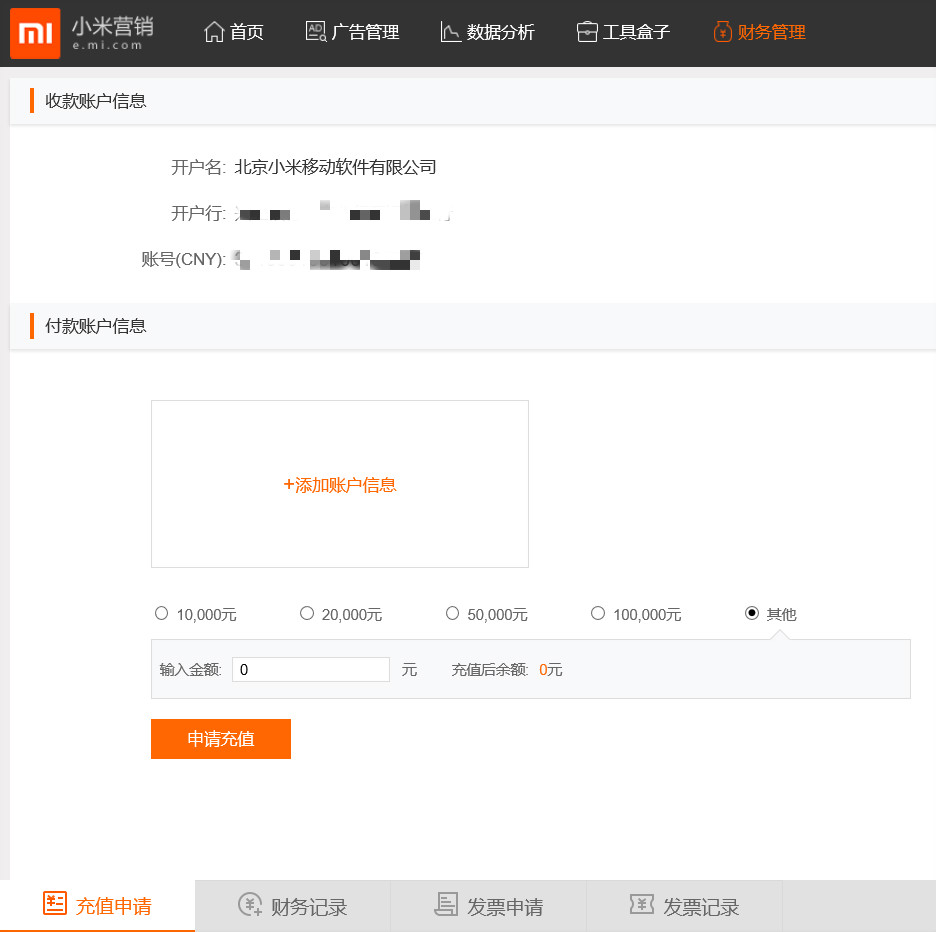Select the 10,000元 recharge option
This screenshot has height=932, width=936.
[161, 613]
